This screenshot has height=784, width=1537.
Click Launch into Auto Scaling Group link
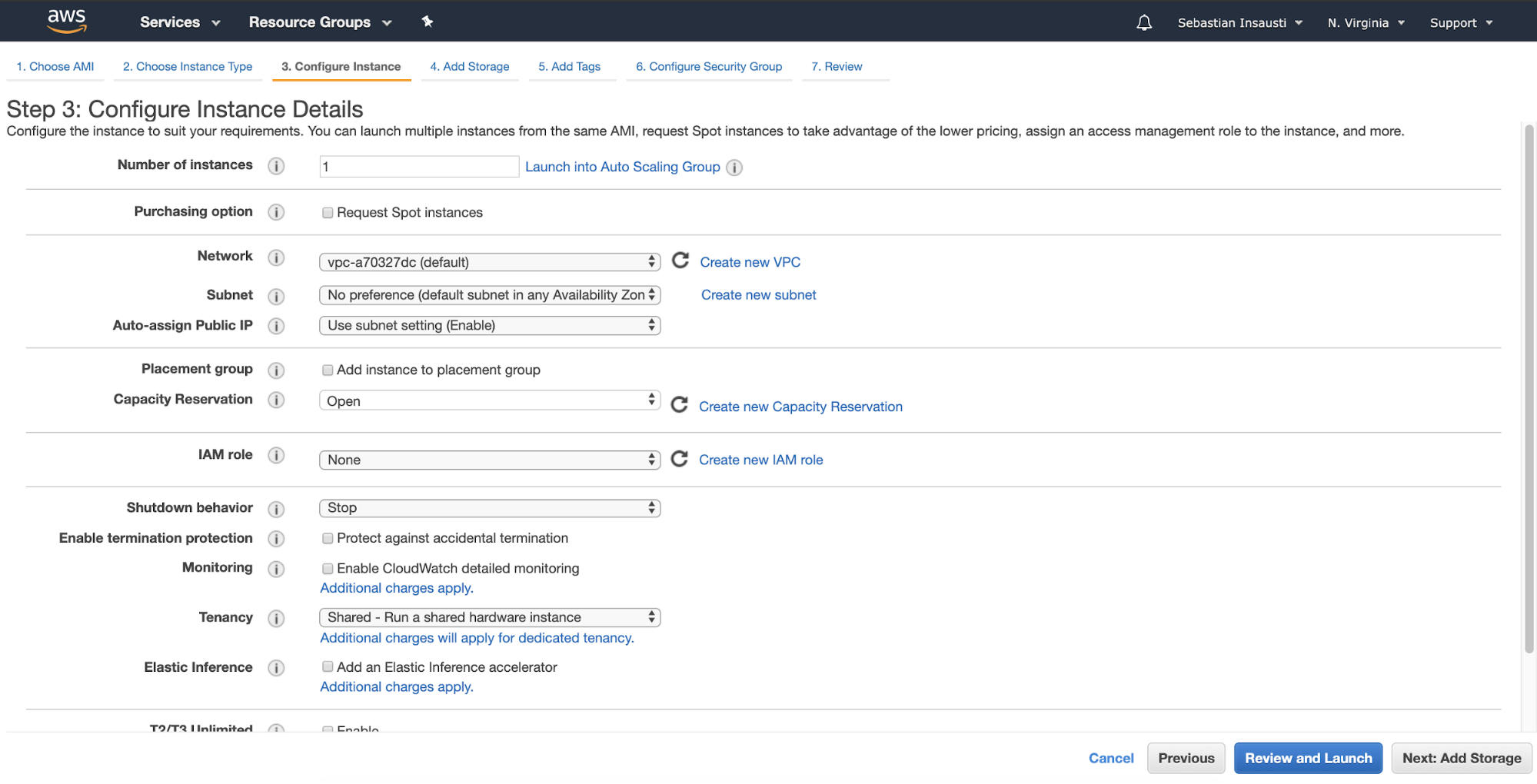coord(623,167)
